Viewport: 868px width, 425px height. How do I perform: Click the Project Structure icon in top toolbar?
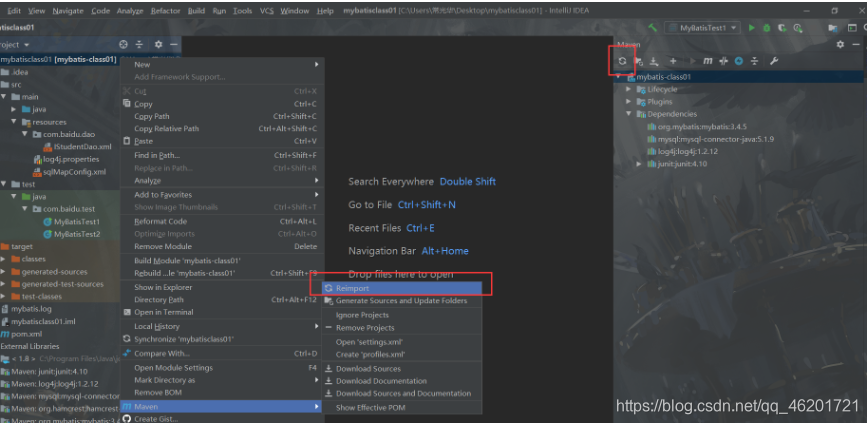click(833, 28)
